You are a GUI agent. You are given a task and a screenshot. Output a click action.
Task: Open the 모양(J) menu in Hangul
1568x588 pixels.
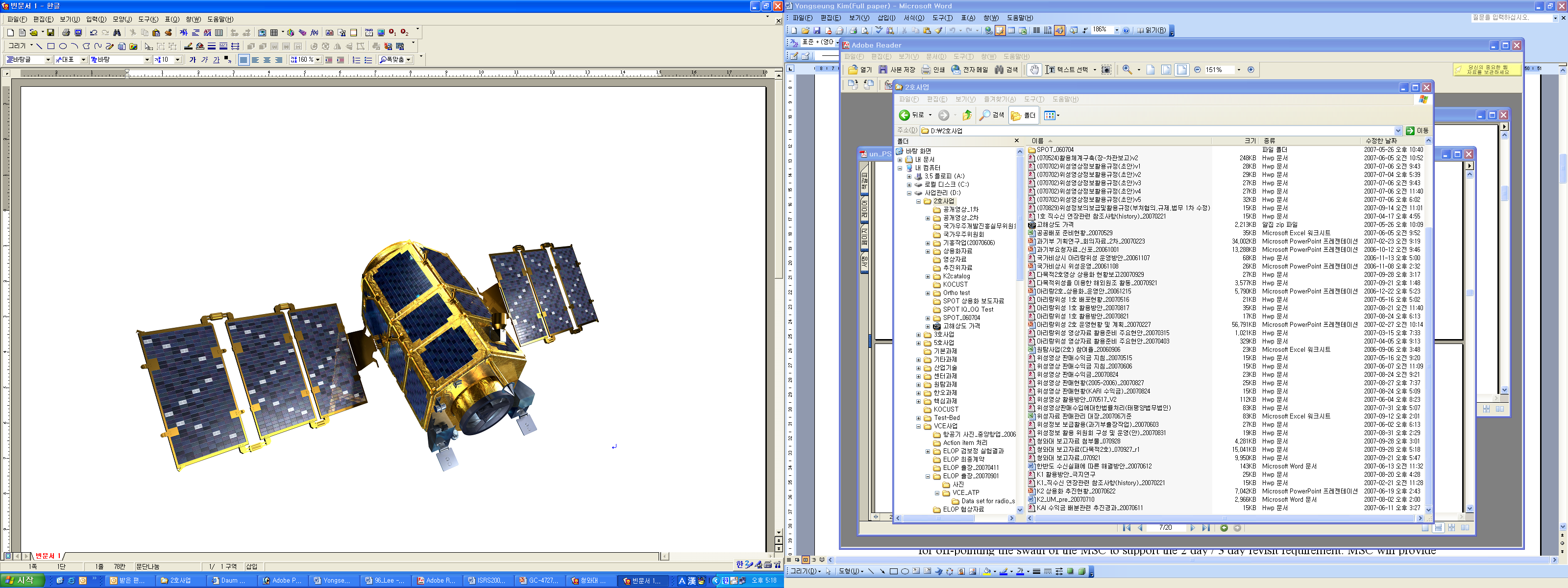(x=122, y=20)
